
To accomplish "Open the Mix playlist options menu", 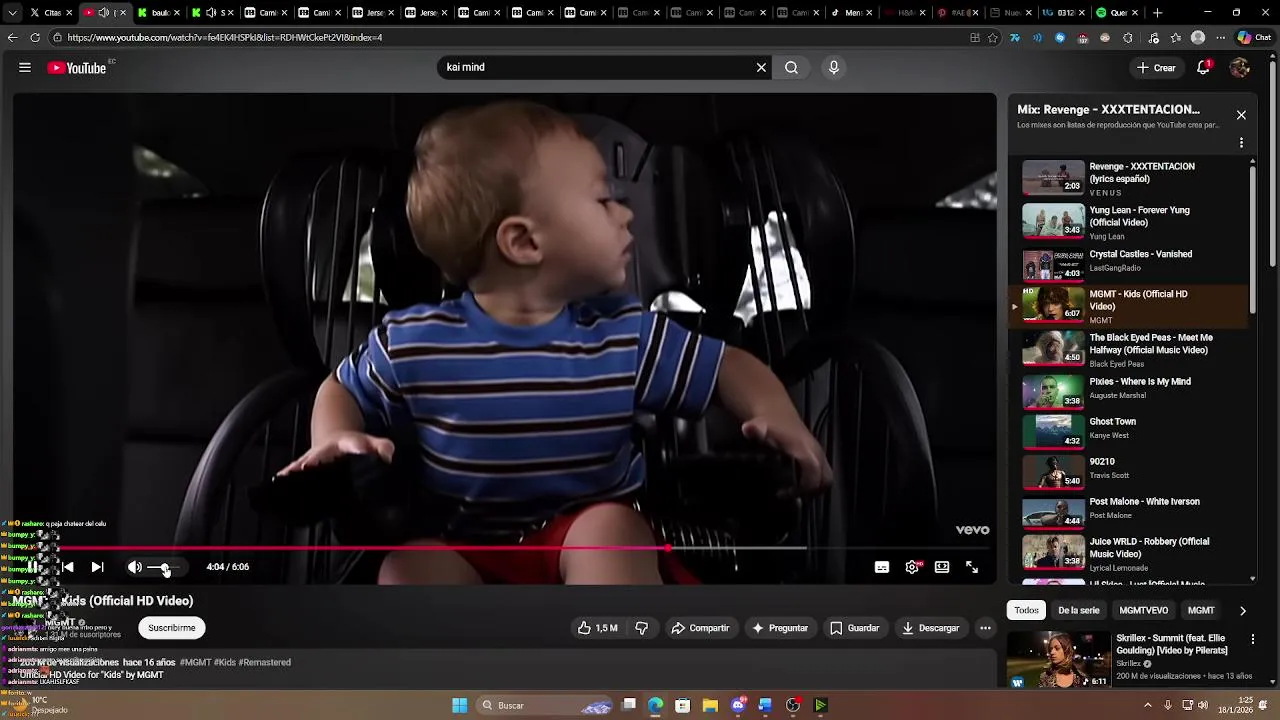I will click(1241, 143).
